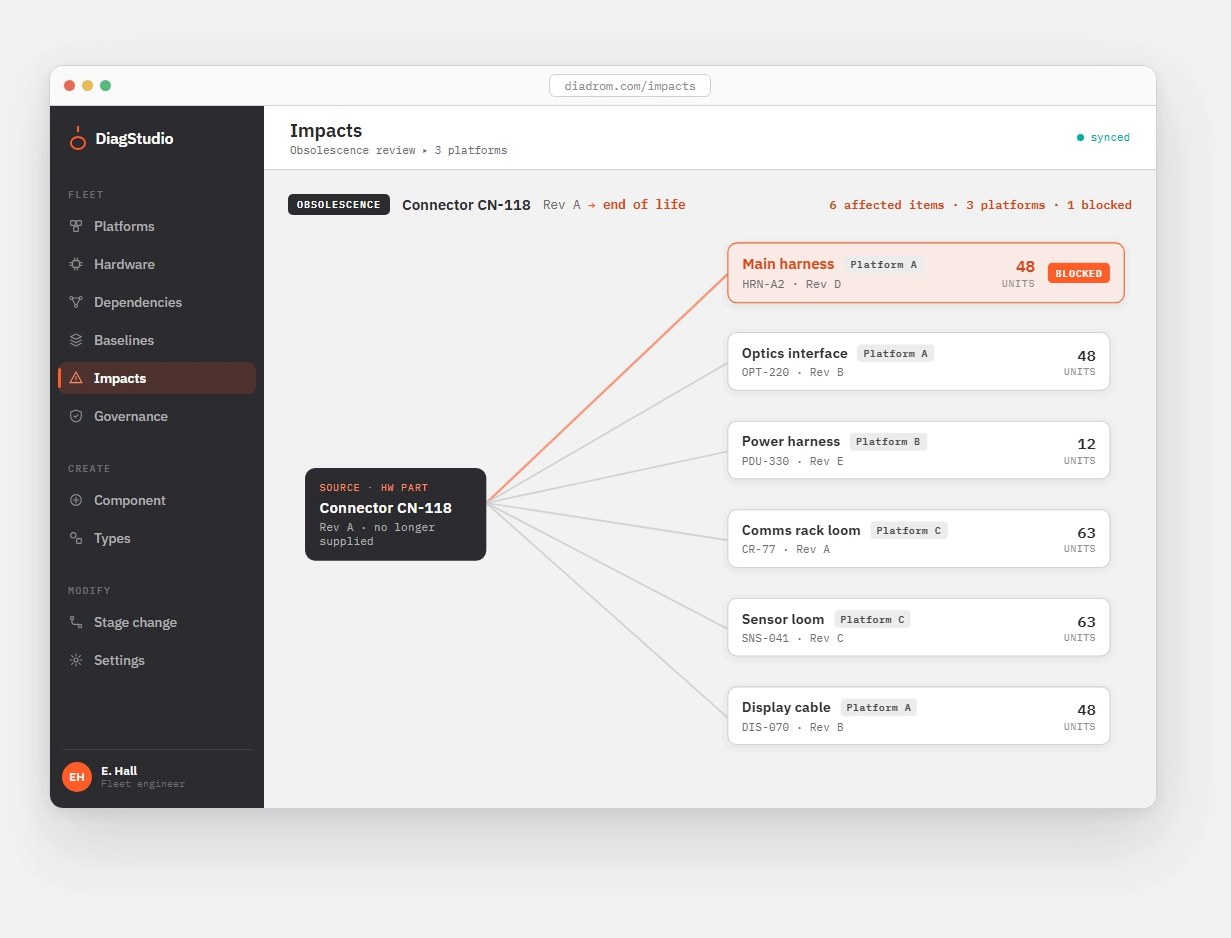Select the Power harness card

coord(919,450)
